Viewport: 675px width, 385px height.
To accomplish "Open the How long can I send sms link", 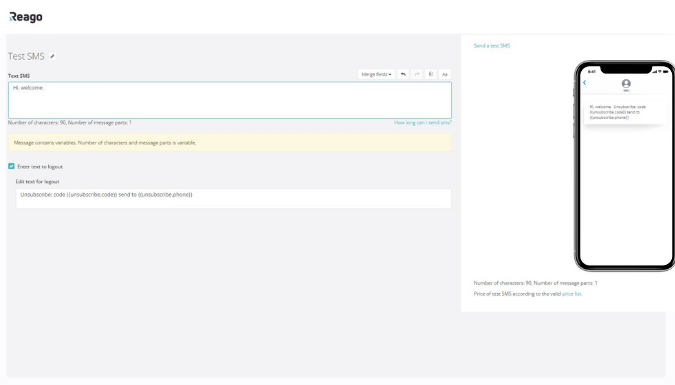I will click(x=423, y=123).
